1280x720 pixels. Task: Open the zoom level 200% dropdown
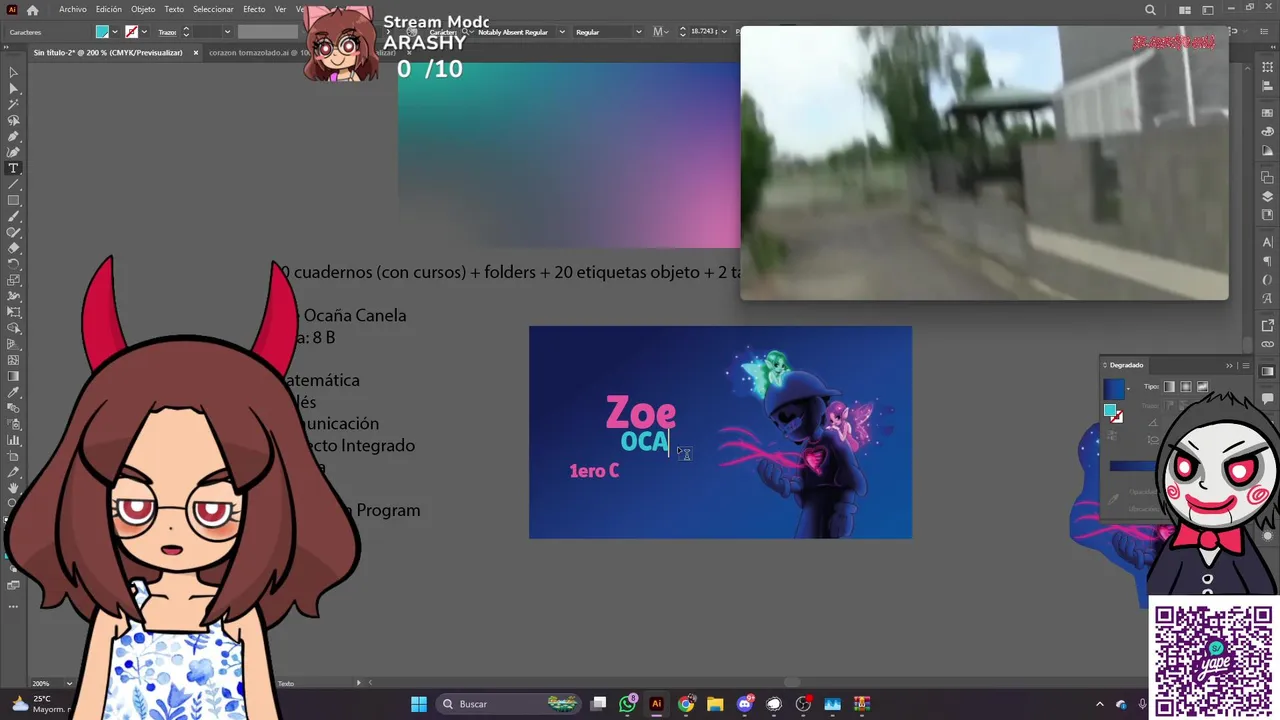68,683
